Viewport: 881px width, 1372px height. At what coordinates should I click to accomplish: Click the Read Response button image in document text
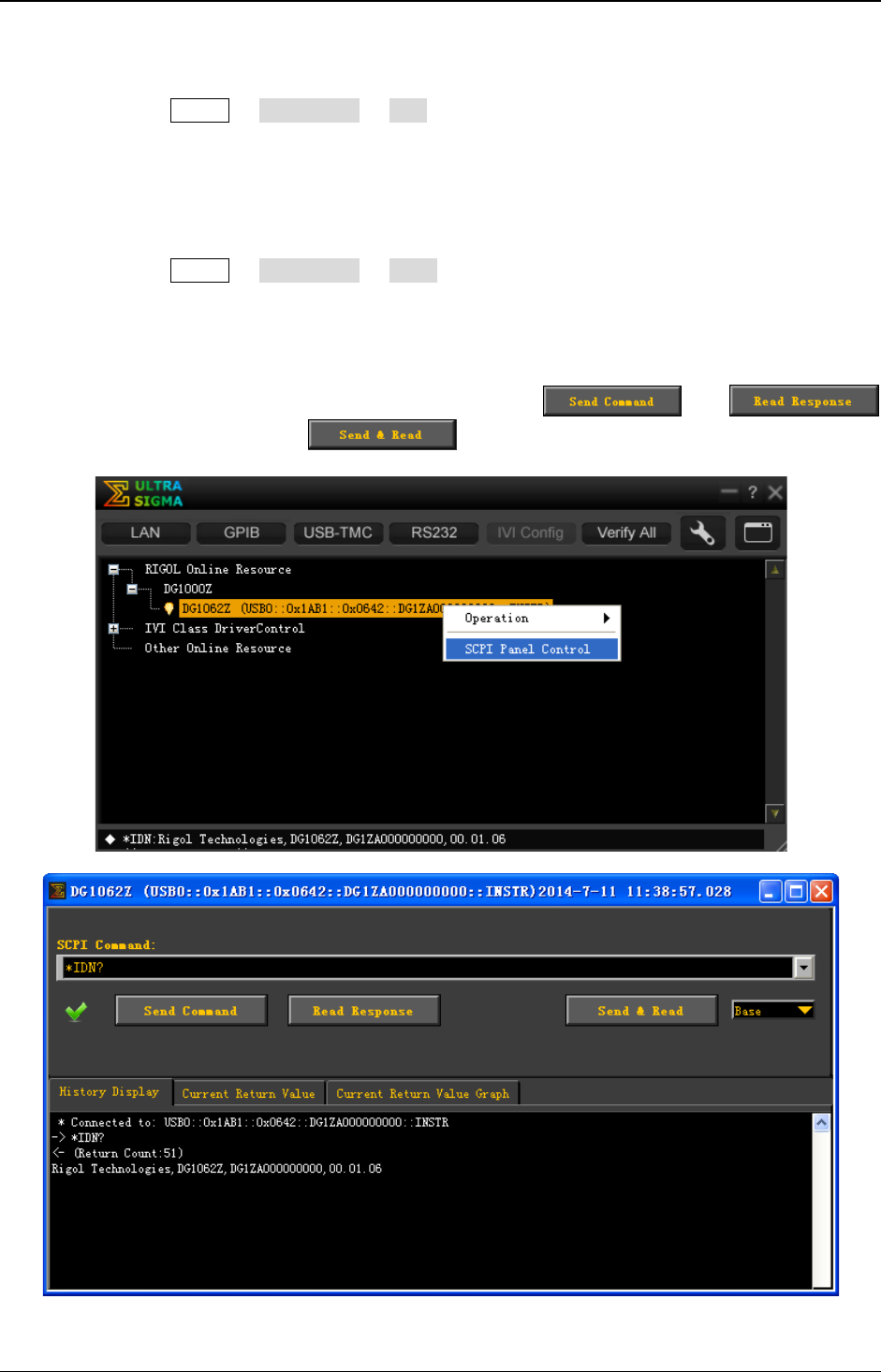coord(803,401)
